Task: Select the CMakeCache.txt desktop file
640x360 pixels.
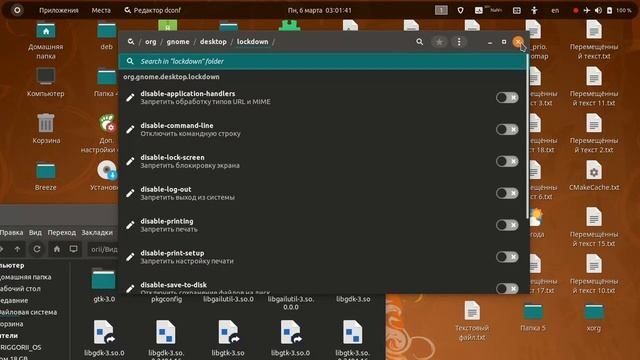Action: [594, 176]
